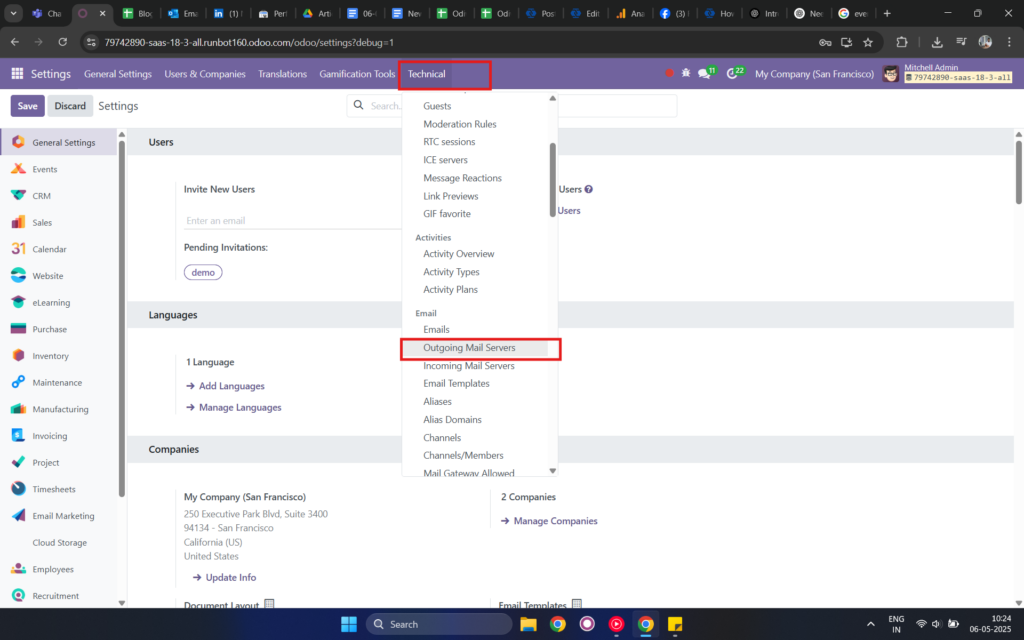Image resolution: width=1024 pixels, height=640 pixels.
Task: Reload the browser page
Action: [63, 42]
